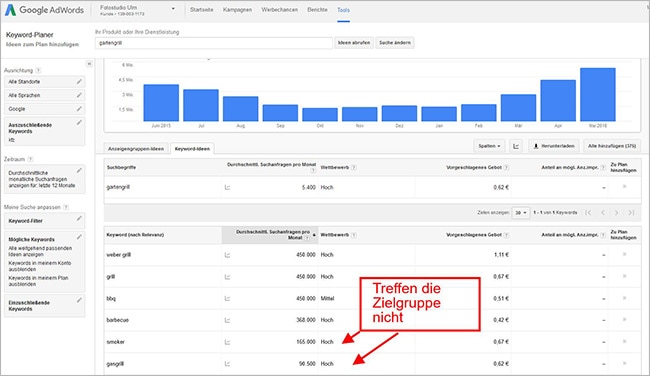Open the Spalten columns dropdown

(x=489, y=146)
